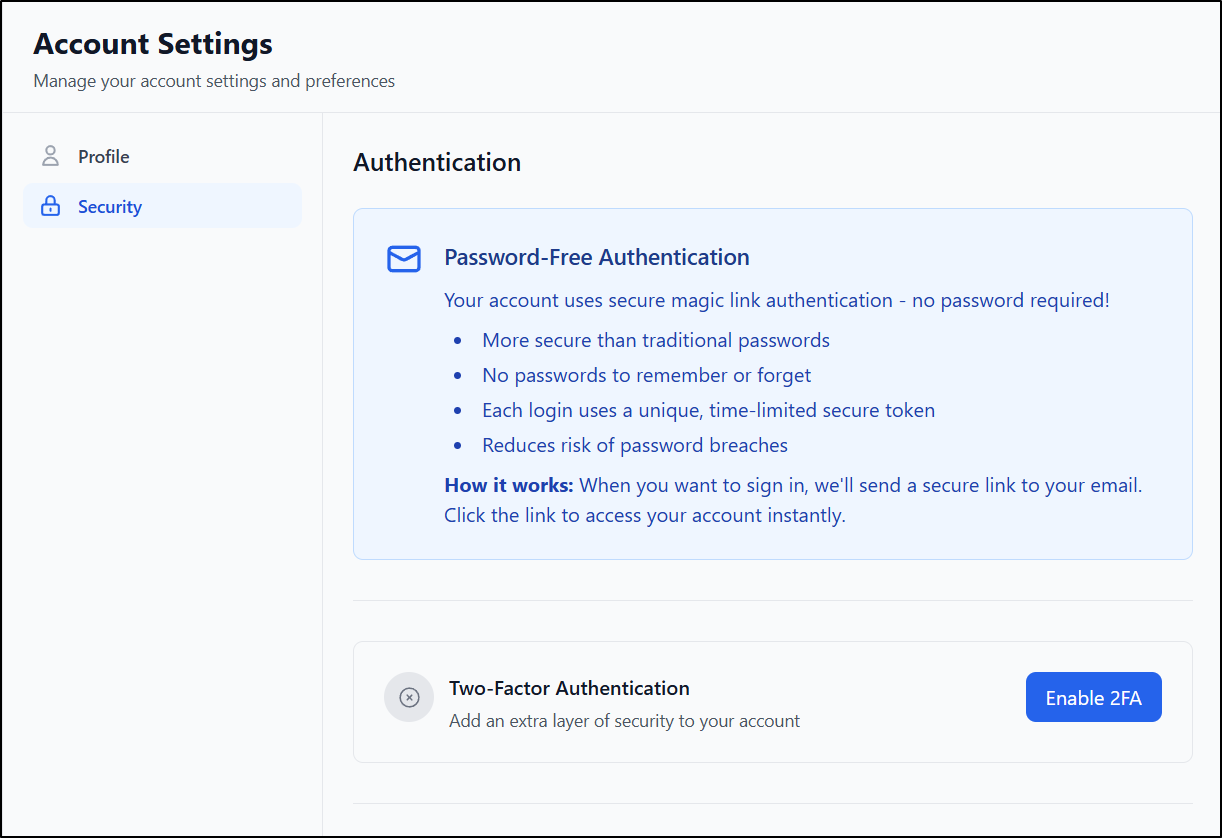Click the envelope icon on the authentication card
The image size is (1222, 838).
[x=404, y=259]
